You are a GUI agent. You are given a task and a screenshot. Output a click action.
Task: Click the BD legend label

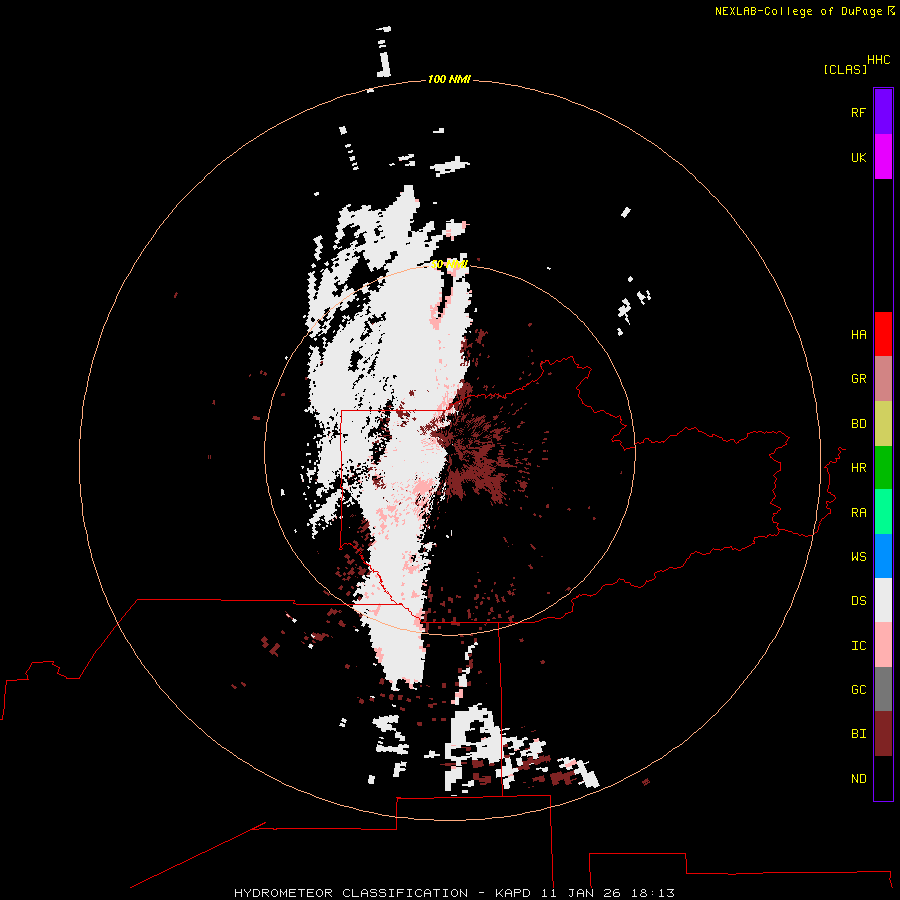[858, 424]
